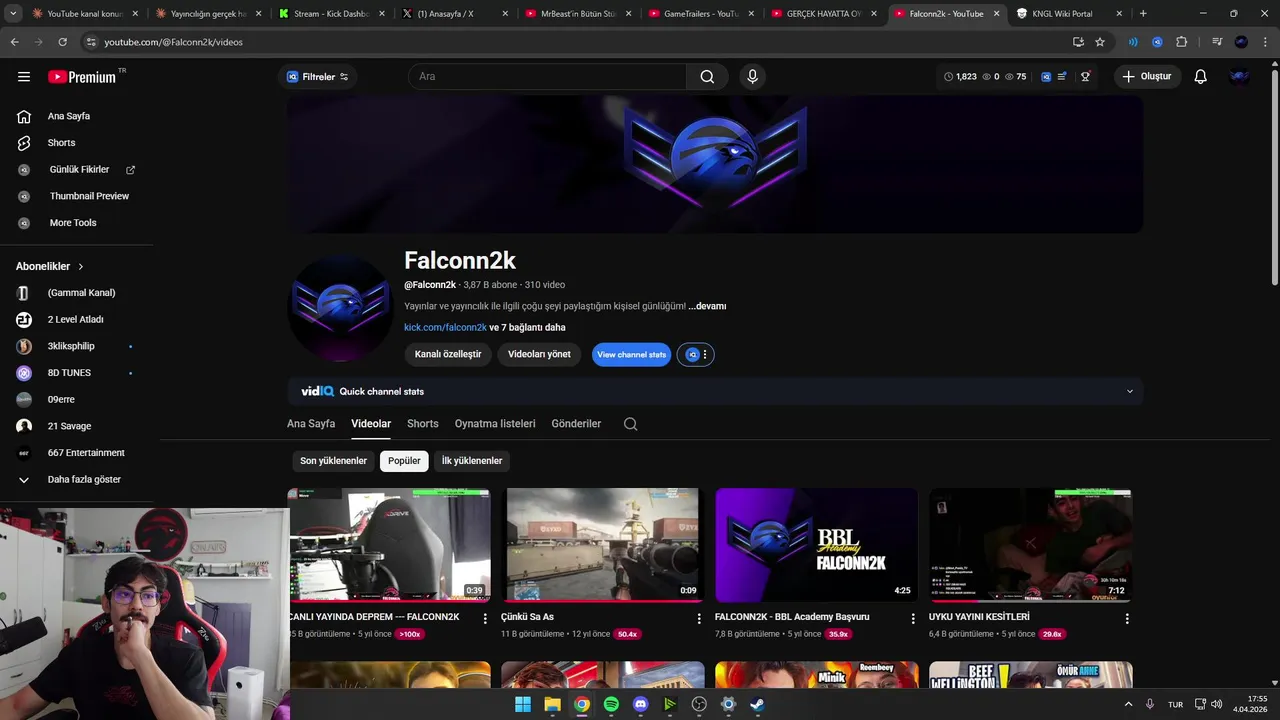Open Spotify from the taskbar
Viewport: 1280px width, 720px height.
(x=611, y=704)
